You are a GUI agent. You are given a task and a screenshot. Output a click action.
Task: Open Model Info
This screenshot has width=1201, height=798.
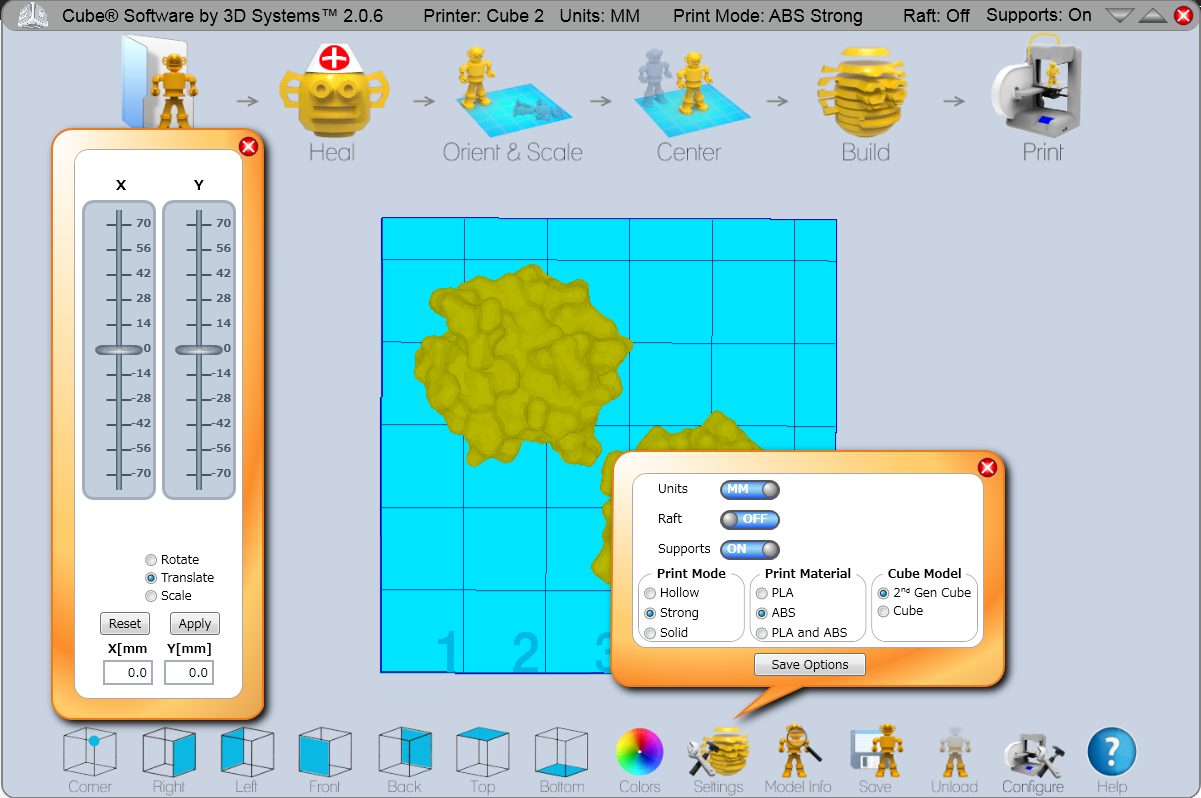[797, 753]
